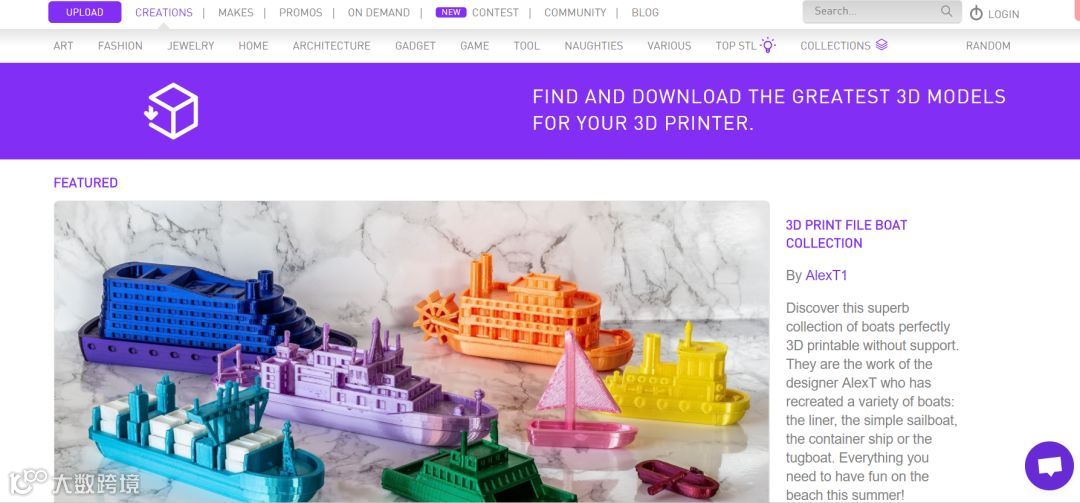The image size is (1080, 503).
Task: Select the Architecture category
Action: [x=331, y=45]
